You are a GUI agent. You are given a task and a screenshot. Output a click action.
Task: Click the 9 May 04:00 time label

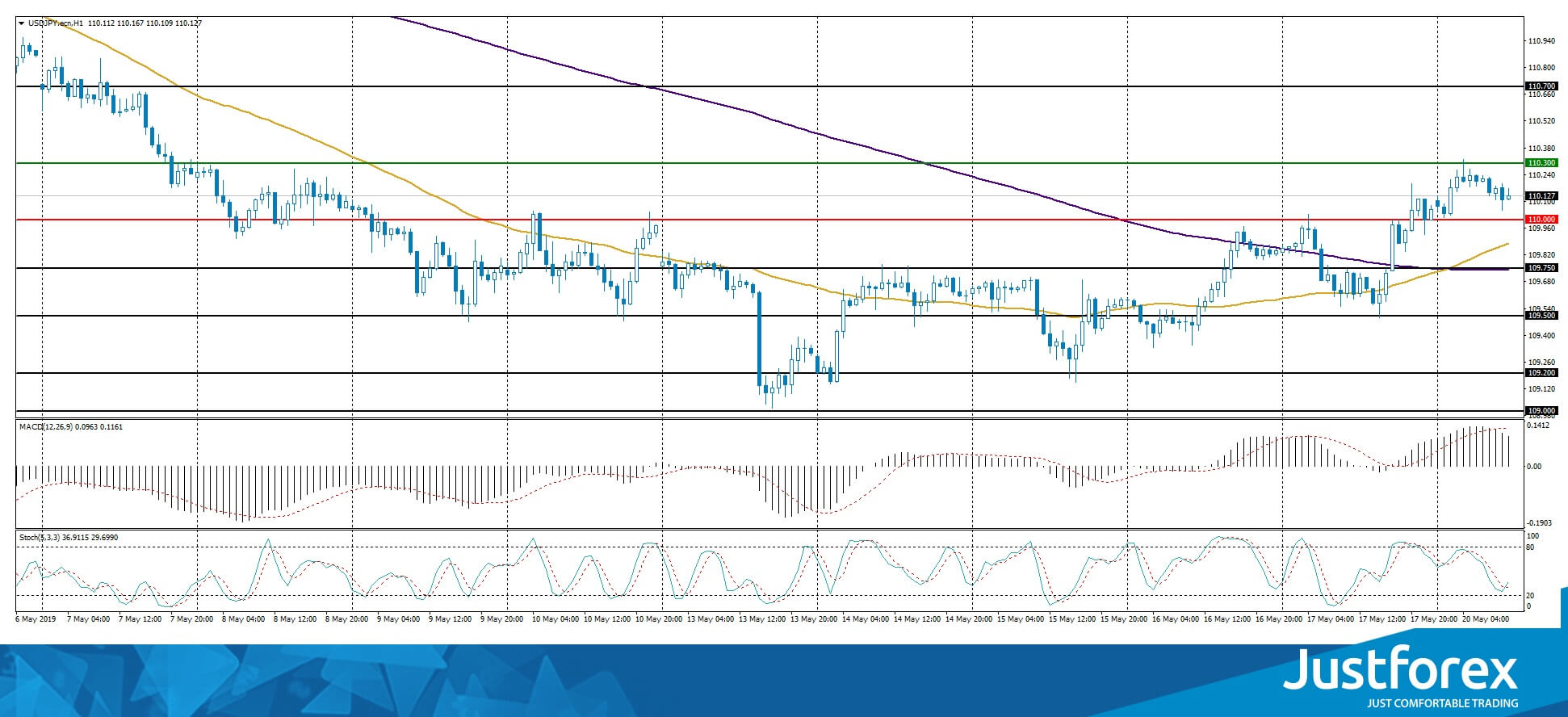[399, 619]
